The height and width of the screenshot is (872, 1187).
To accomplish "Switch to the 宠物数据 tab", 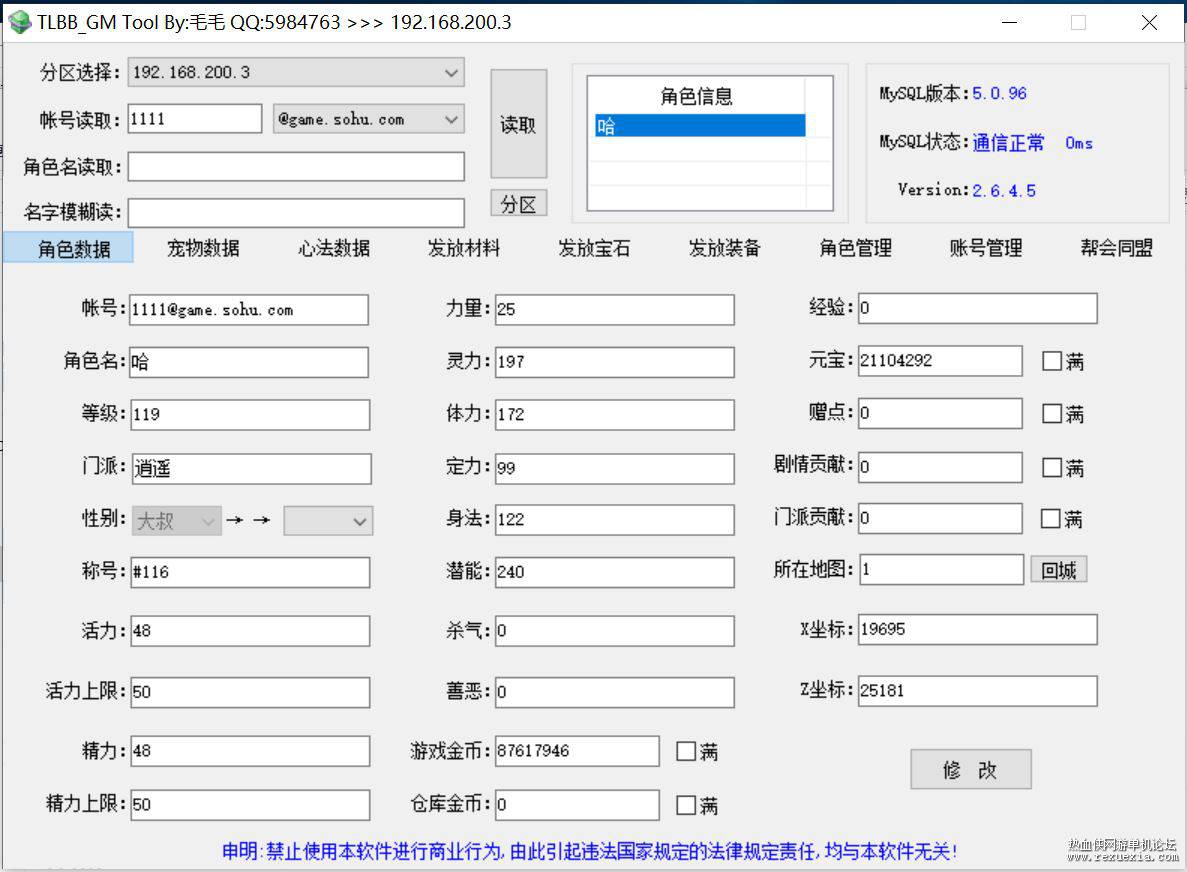I will 203,248.
